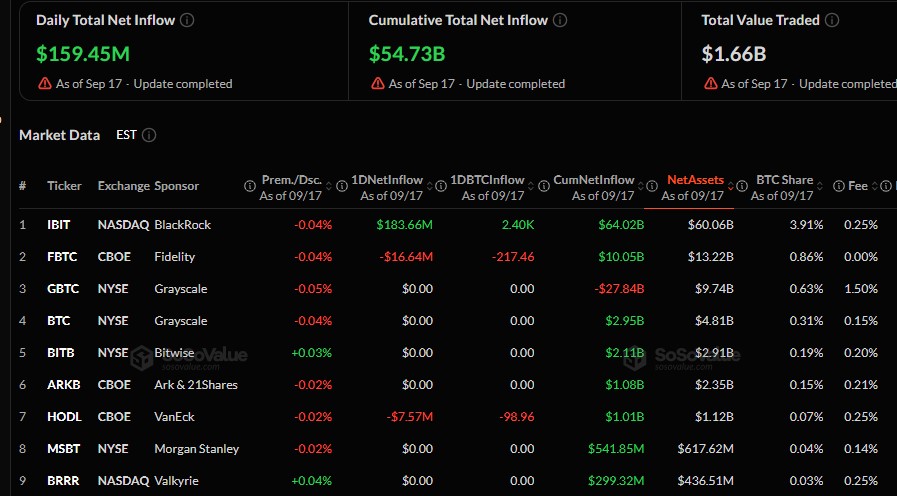Image resolution: width=897 pixels, height=496 pixels.
Task: Open info icon left of BTC Share header
Action: click(742, 186)
